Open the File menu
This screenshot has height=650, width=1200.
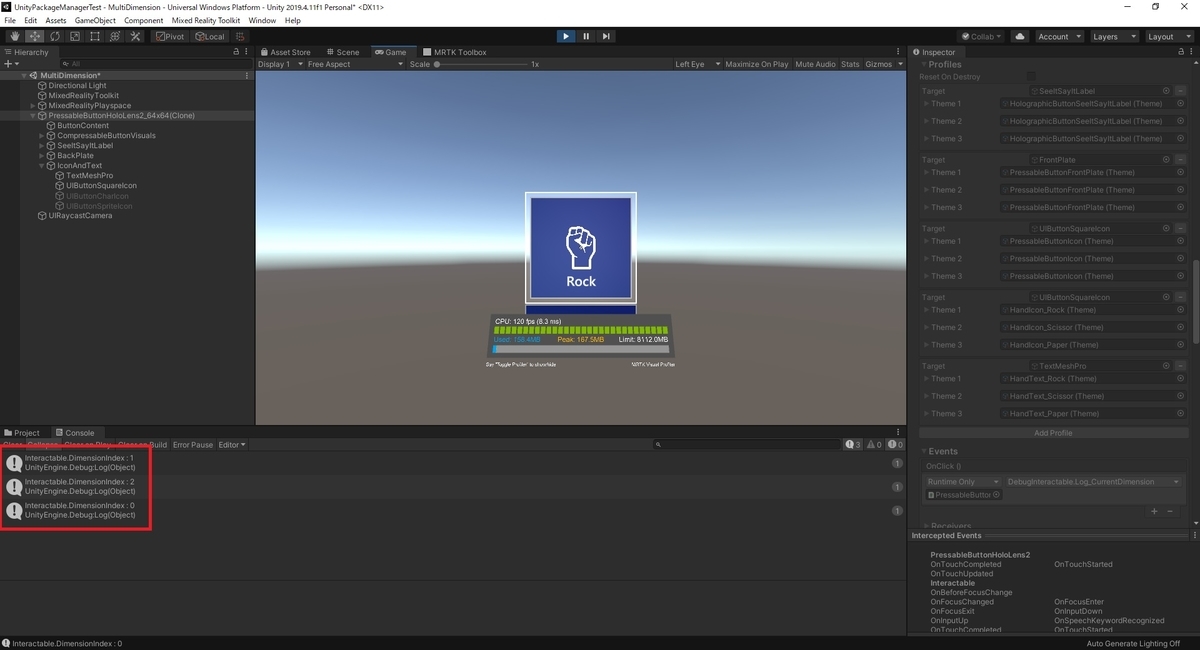[x=11, y=20]
